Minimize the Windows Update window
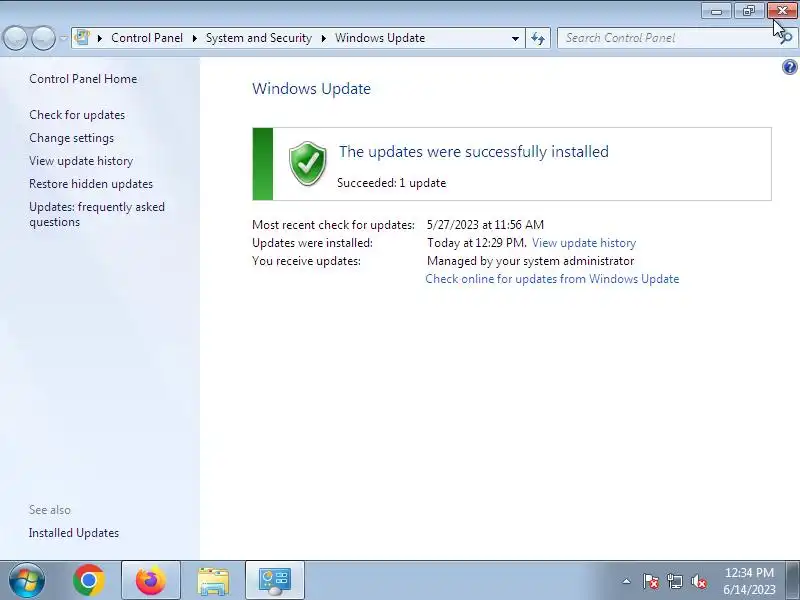The width and height of the screenshot is (800, 600). click(x=716, y=11)
